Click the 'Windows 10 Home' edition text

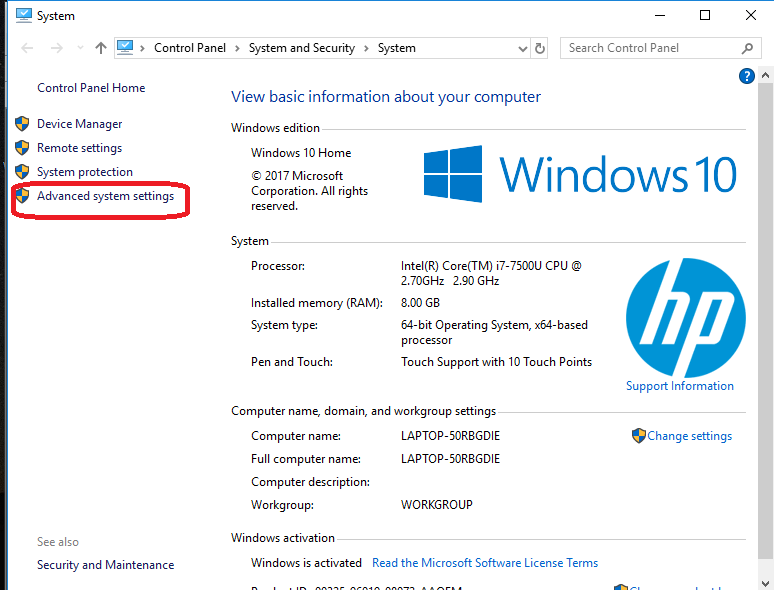coord(301,153)
